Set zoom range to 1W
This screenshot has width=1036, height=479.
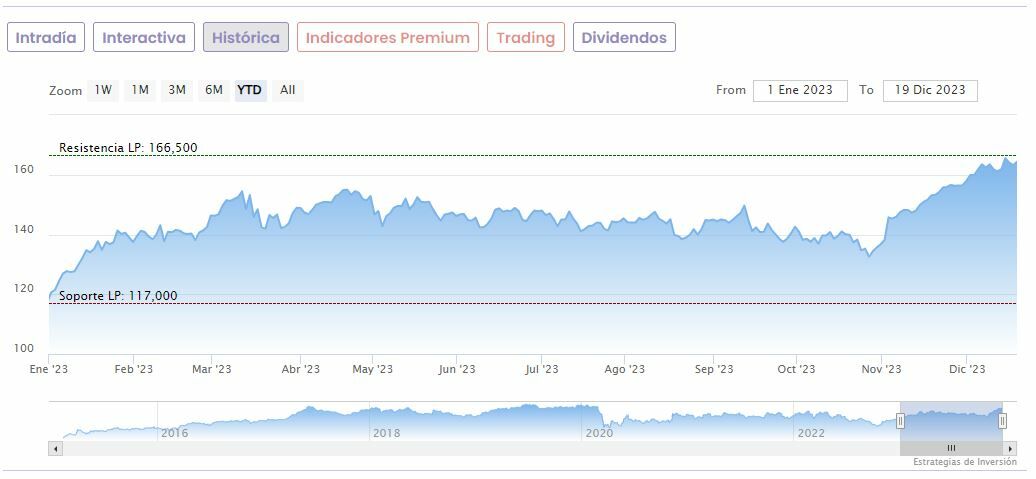pyautogui.click(x=103, y=90)
